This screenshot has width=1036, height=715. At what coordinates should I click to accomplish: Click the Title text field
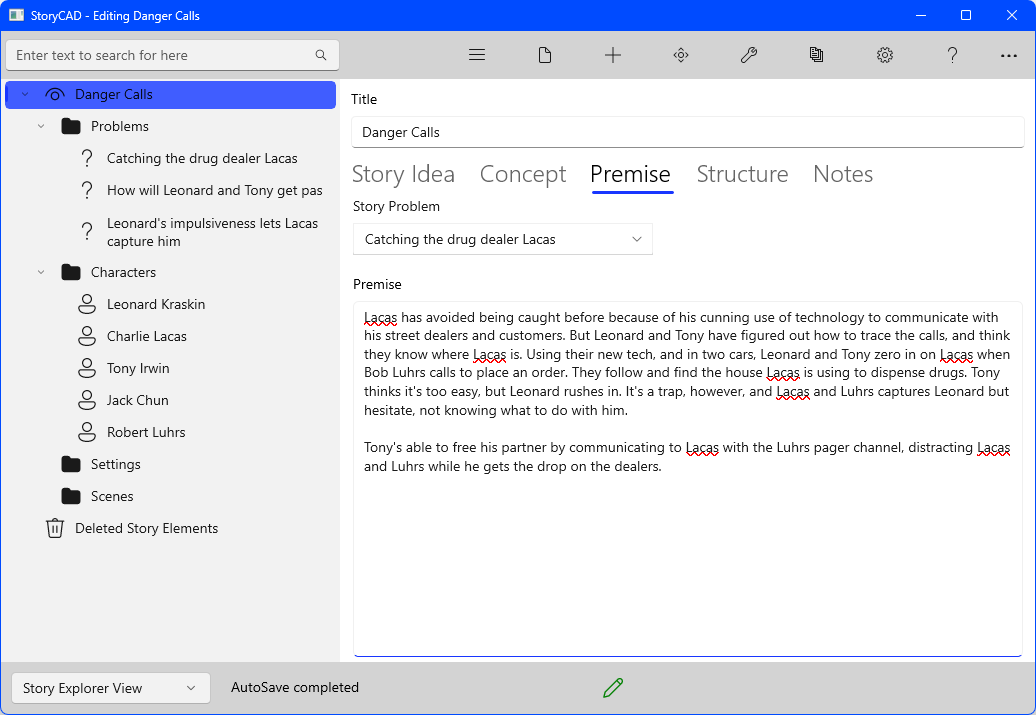(x=688, y=132)
